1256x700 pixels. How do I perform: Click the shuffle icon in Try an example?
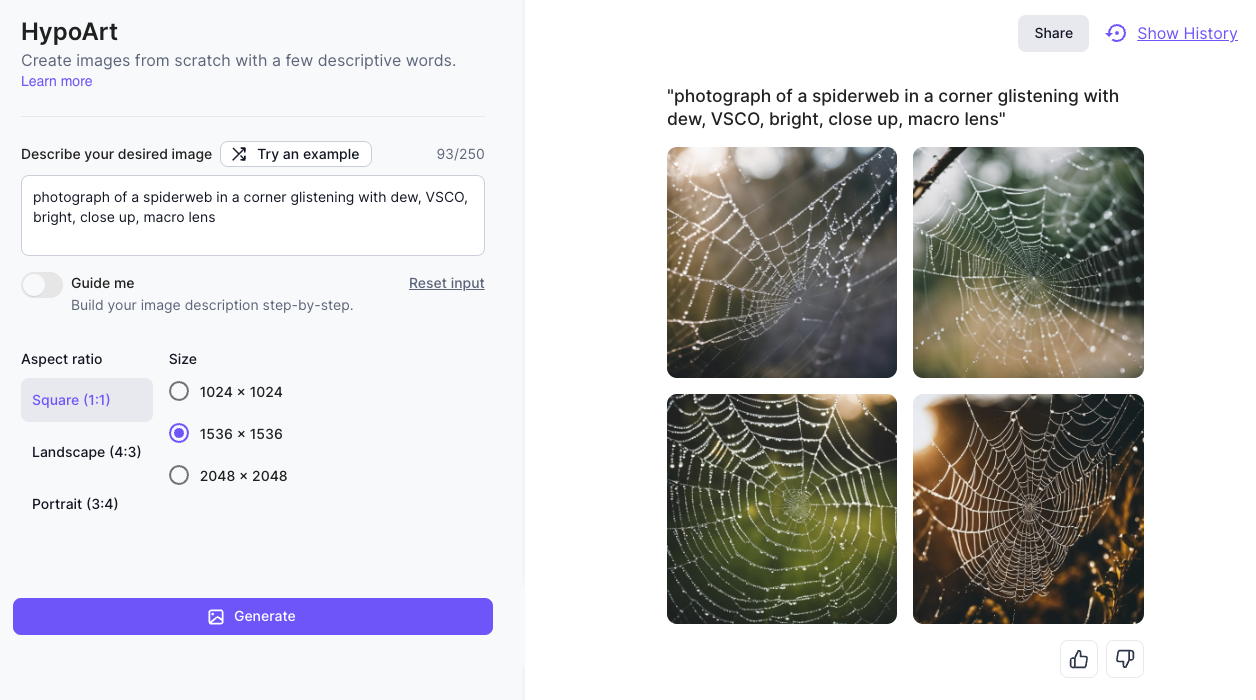(239, 154)
